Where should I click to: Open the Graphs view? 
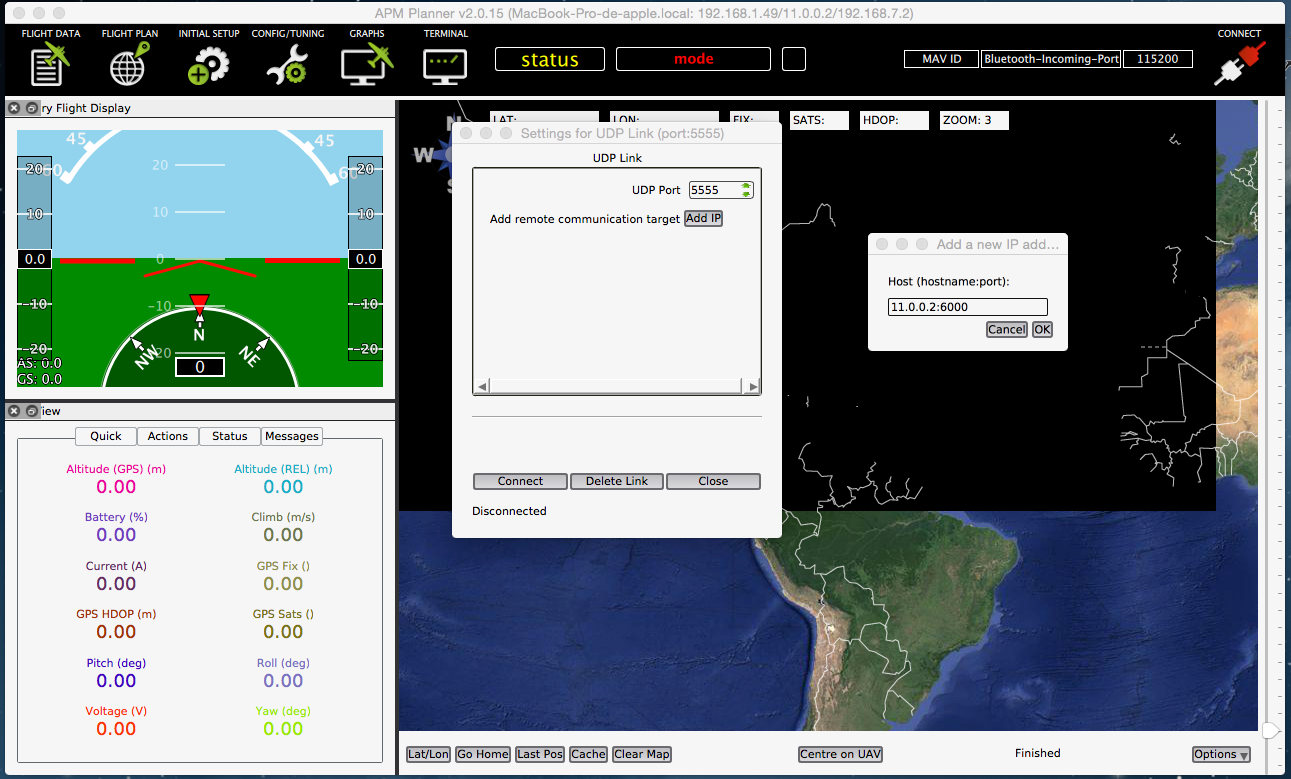coord(367,62)
